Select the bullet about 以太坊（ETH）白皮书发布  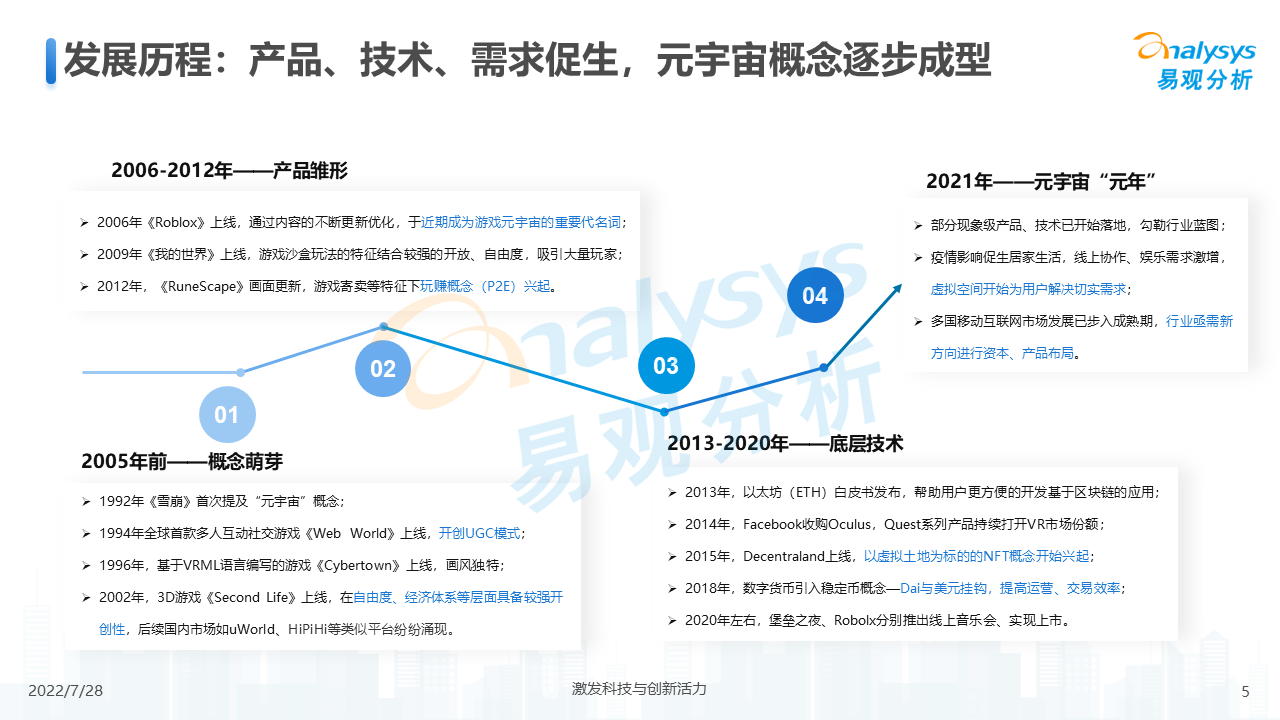pyautogui.click(x=914, y=492)
